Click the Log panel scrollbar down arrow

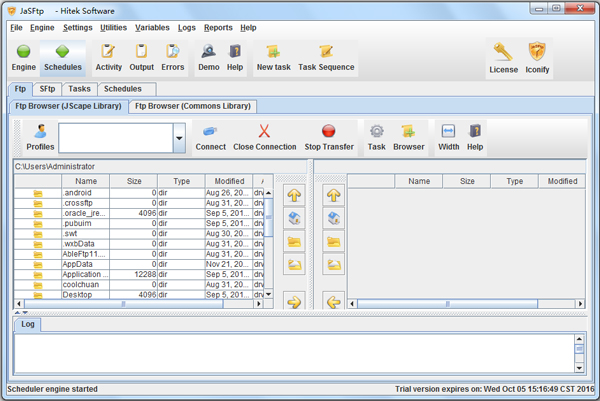tap(579, 368)
